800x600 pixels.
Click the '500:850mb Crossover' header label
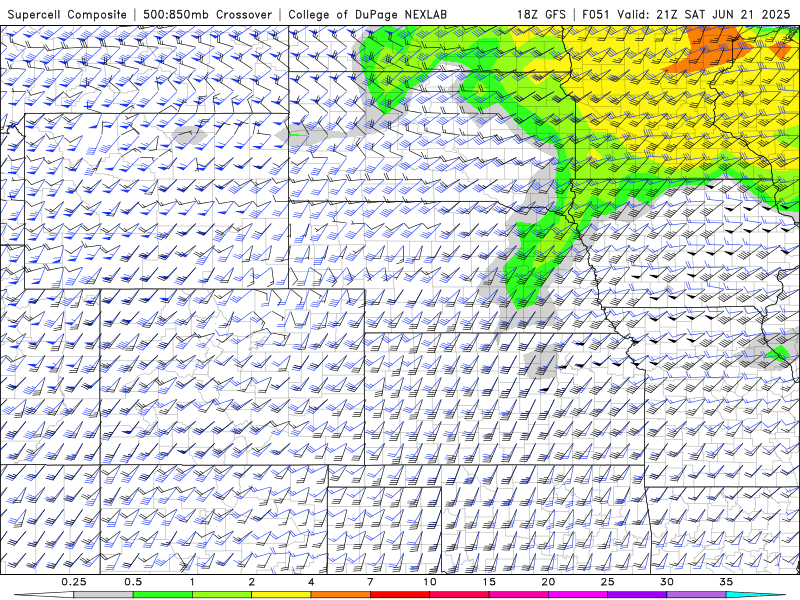(208, 14)
